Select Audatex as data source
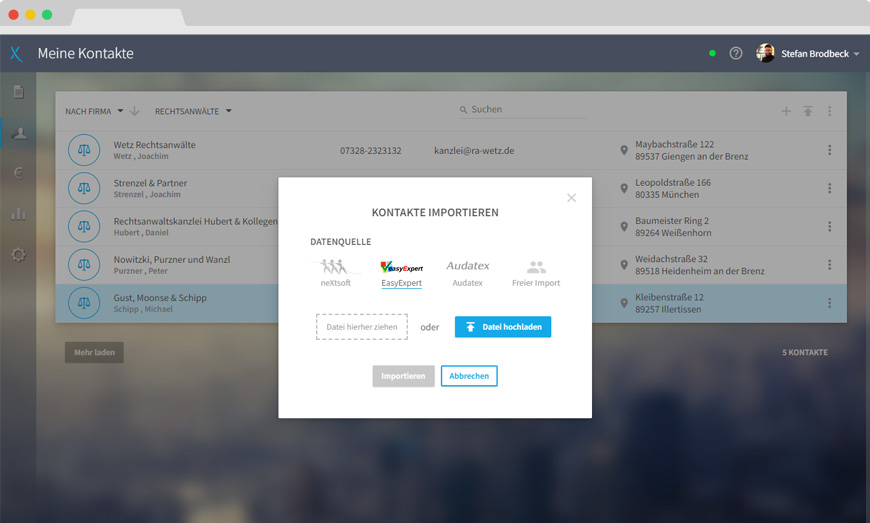This screenshot has height=523, width=870. click(x=468, y=273)
